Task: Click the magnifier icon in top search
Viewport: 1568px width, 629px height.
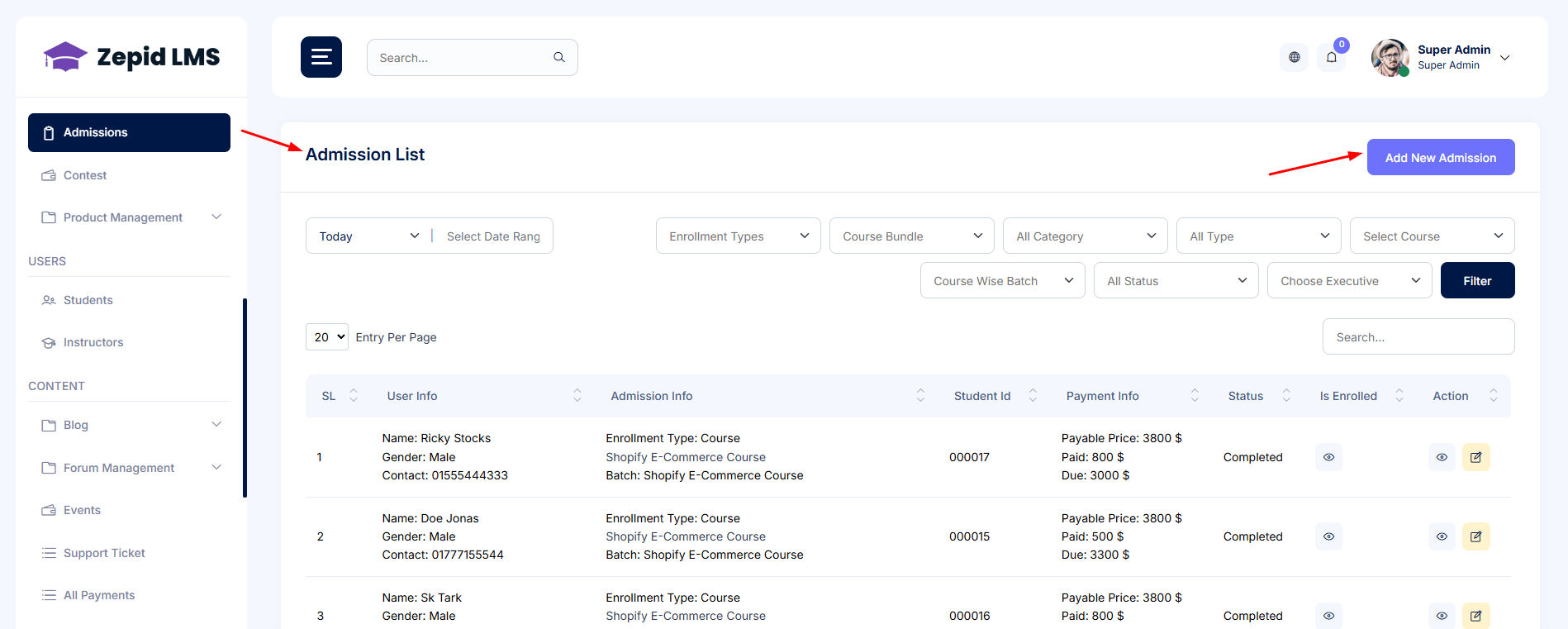Action: point(559,58)
